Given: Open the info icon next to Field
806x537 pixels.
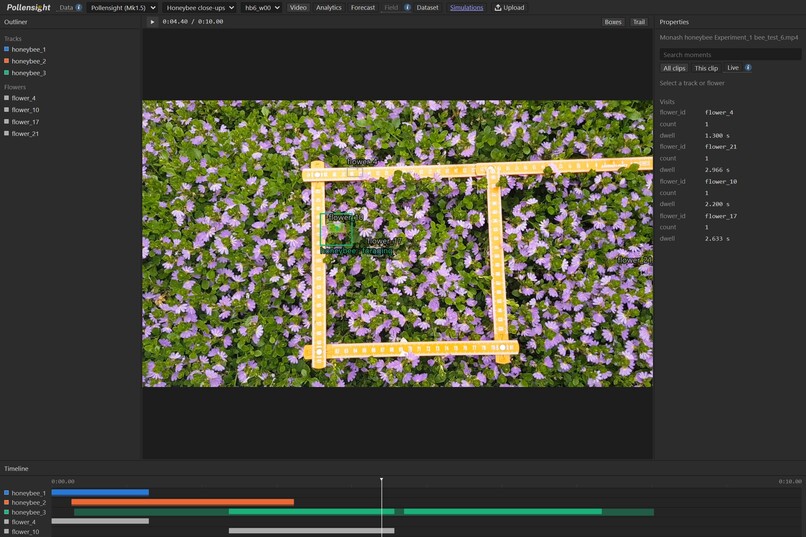Looking at the screenshot, I should pyautogui.click(x=407, y=7).
